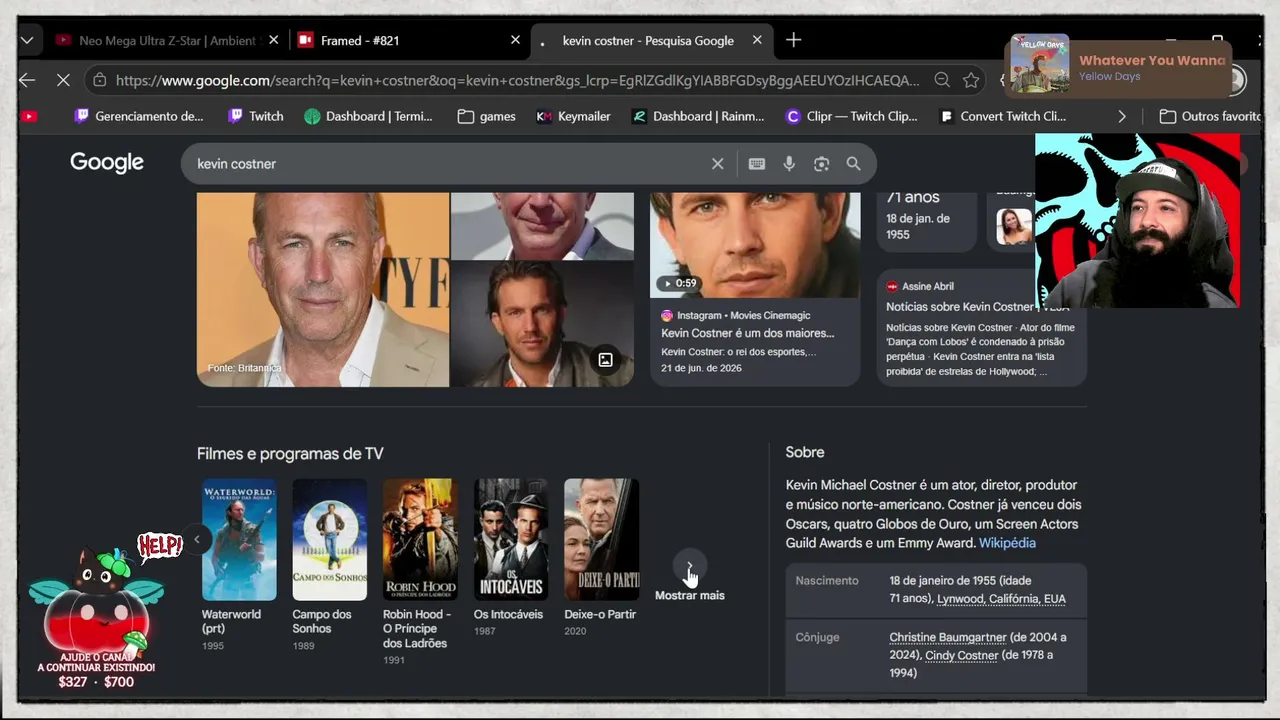Open the on-screen keyboard input tool
The width and height of the screenshot is (1280, 720).
(757, 164)
